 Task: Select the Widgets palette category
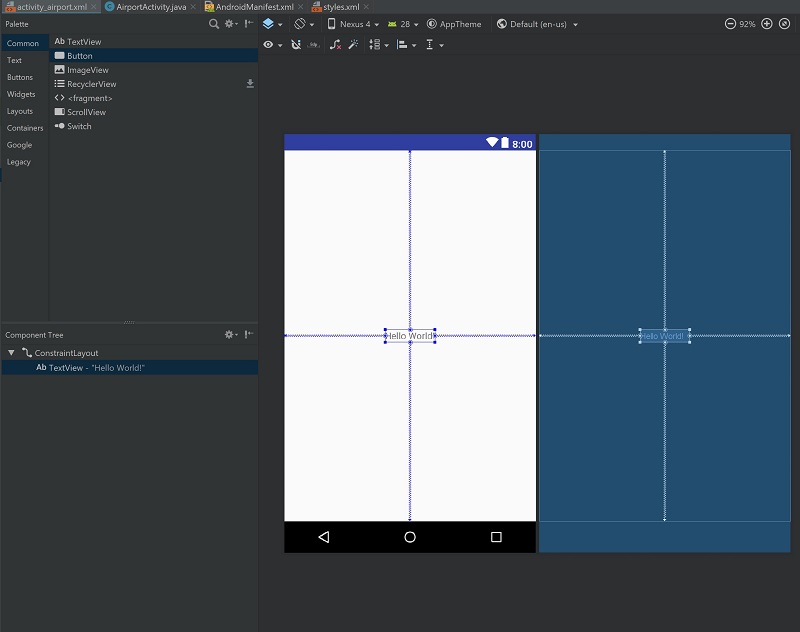coord(21,94)
